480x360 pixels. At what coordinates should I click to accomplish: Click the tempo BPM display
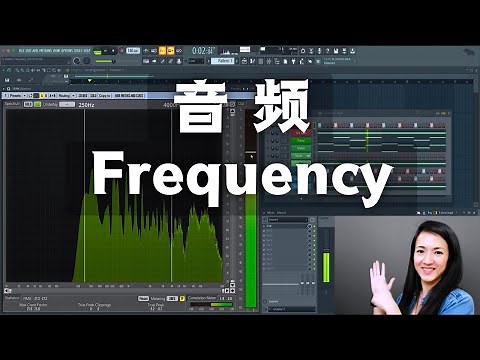[x=133, y=51]
